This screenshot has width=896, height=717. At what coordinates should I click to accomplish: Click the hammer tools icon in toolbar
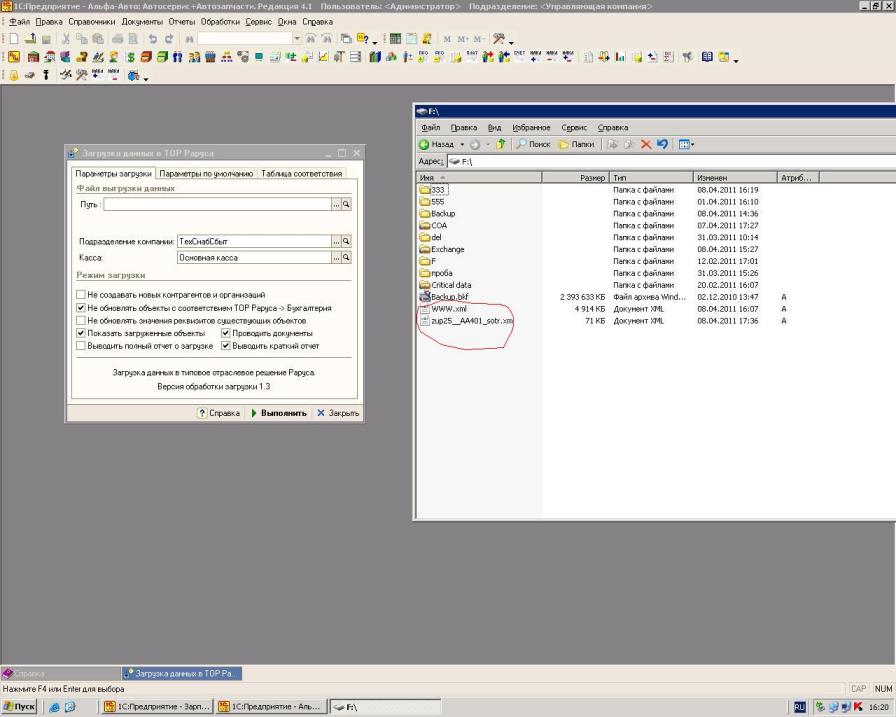(x=499, y=39)
